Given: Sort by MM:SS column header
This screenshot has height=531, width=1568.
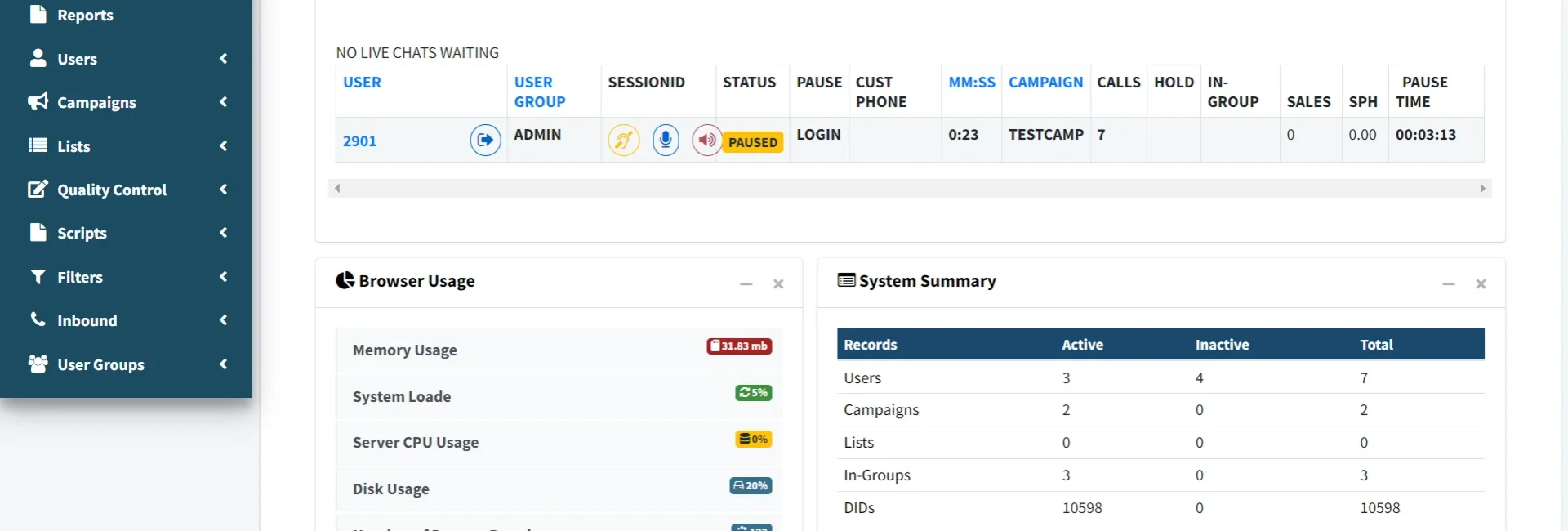Looking at the screenshot, I should click(x=972, y=83).
